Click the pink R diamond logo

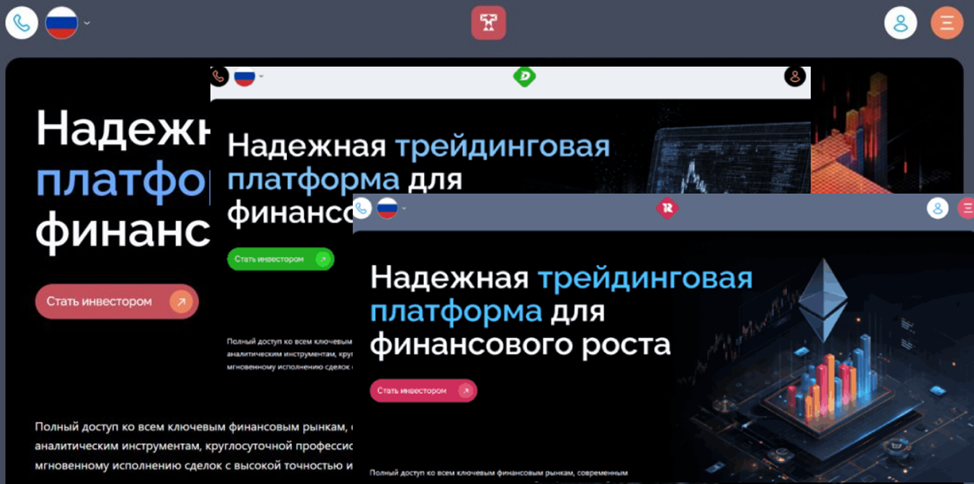coord(667,209)
